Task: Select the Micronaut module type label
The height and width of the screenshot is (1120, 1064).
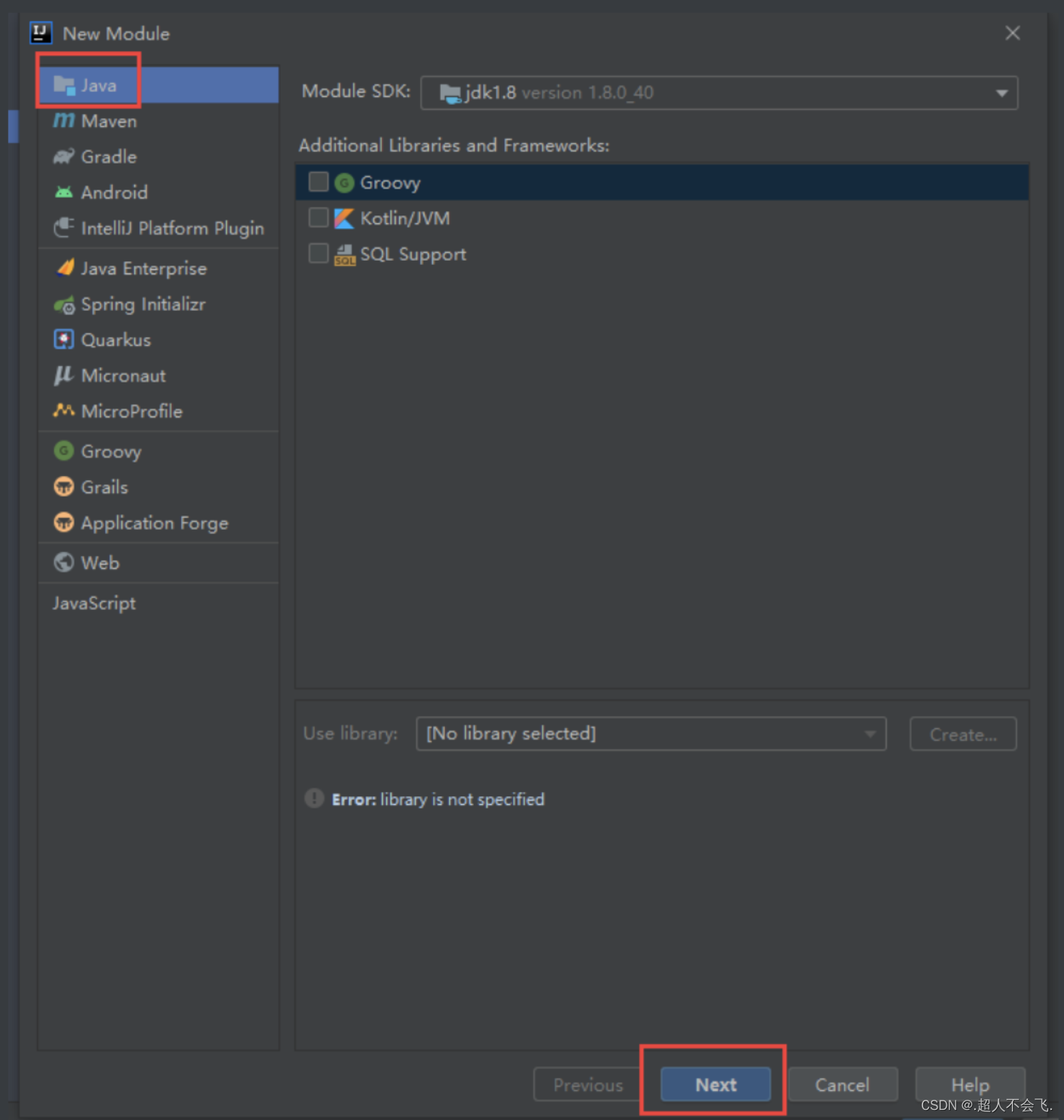Action: (x=123, y=375)
